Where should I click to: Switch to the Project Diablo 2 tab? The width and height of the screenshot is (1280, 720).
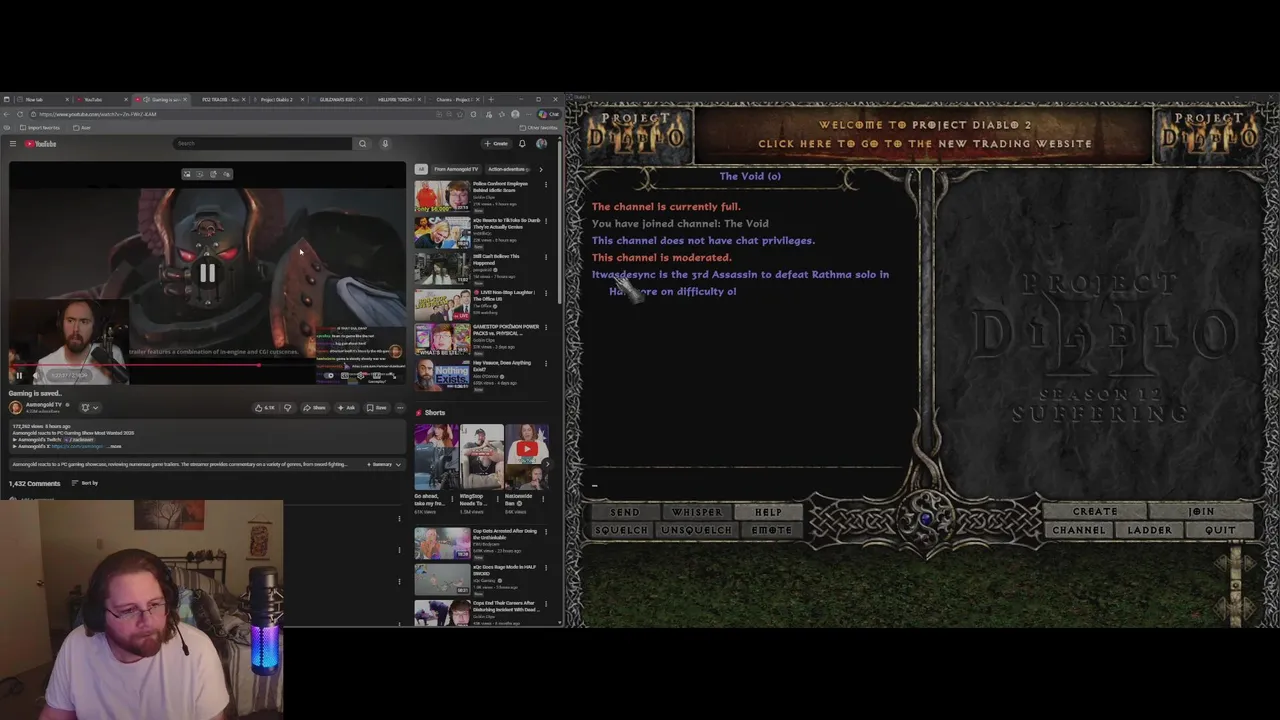[277, 99]
